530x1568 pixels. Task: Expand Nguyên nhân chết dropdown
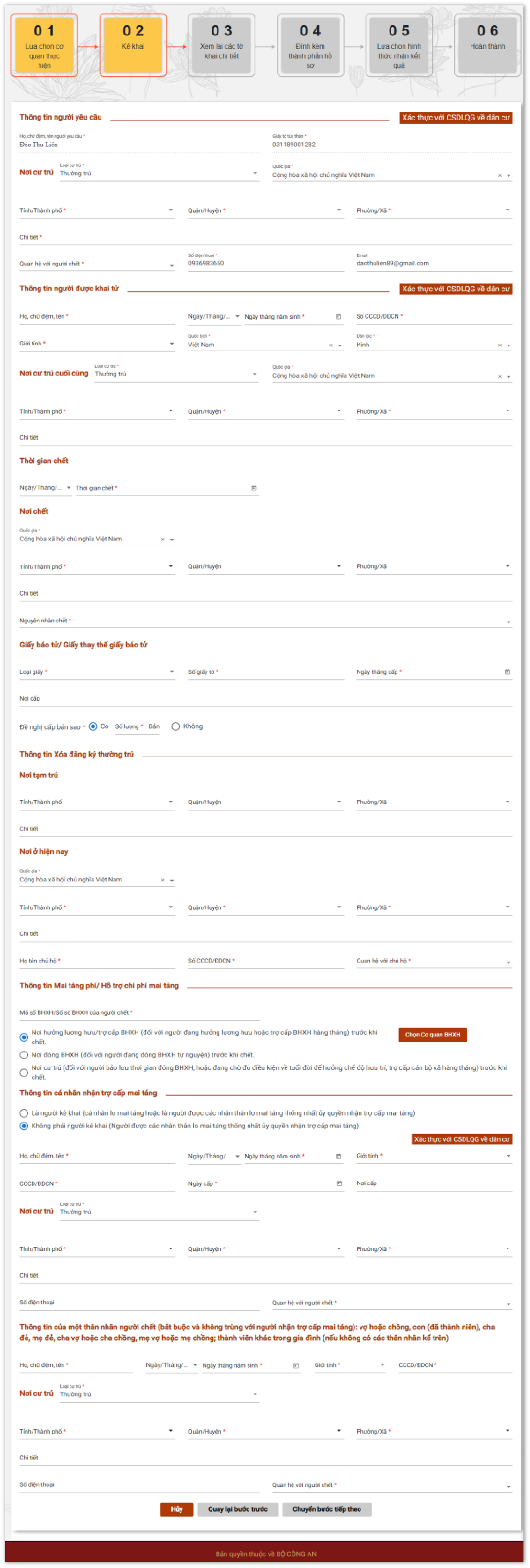(x=266, y=621)
